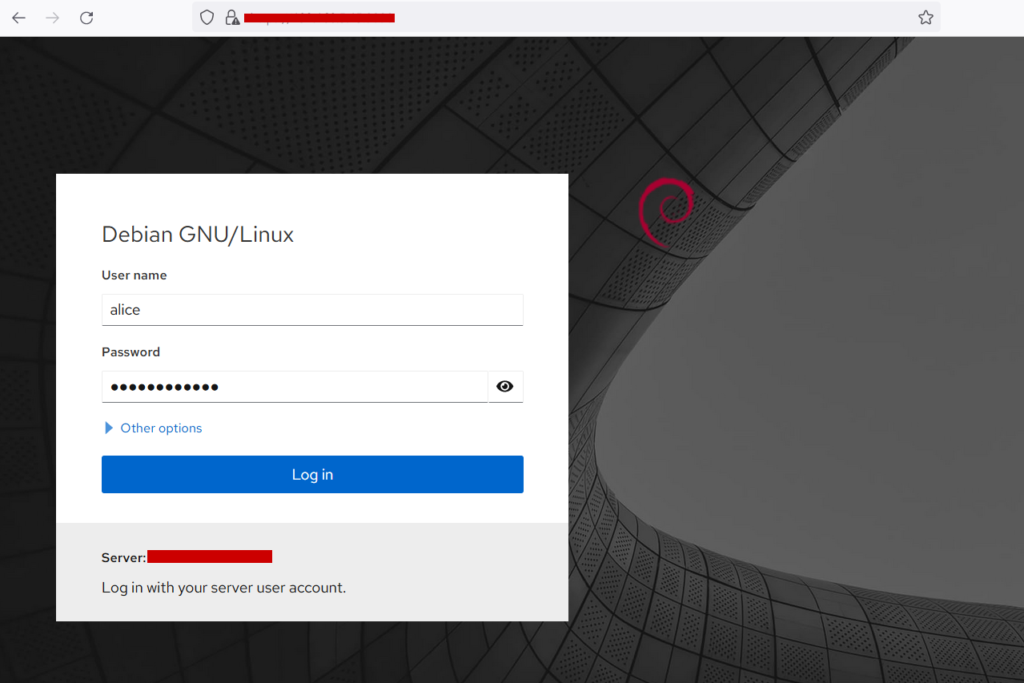Click the Debian swirl logo
The height and width of the screenshot is (683, 1024).
pyautogui.click(x=665, y=212)
